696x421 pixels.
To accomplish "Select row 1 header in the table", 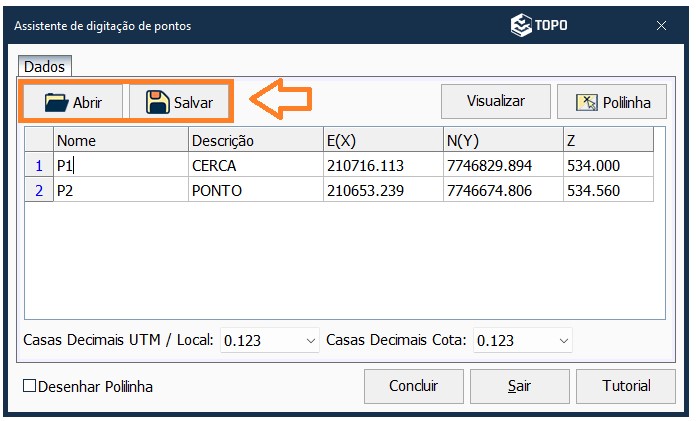I will [39, 165].
